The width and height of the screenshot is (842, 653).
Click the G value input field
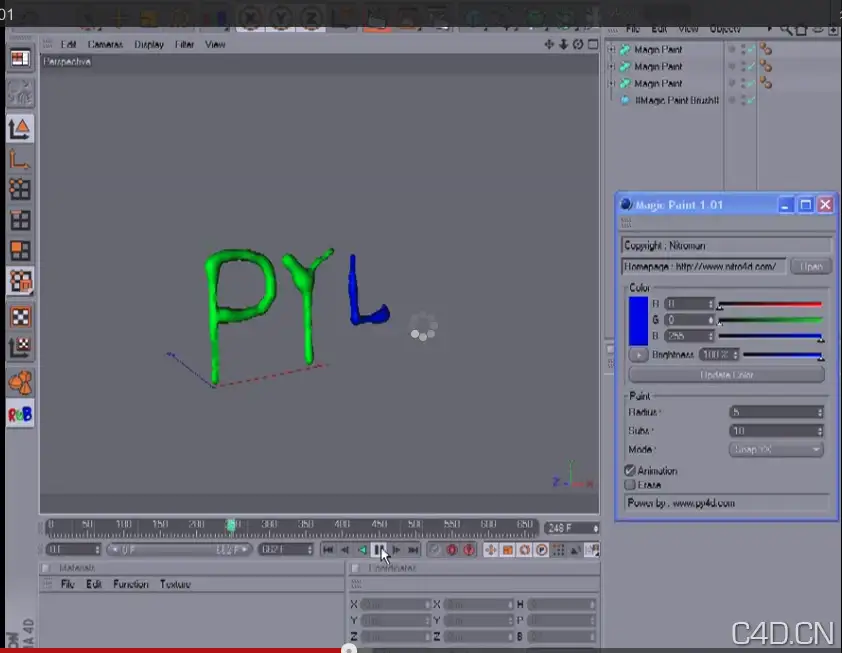click(x=689, y=320)
